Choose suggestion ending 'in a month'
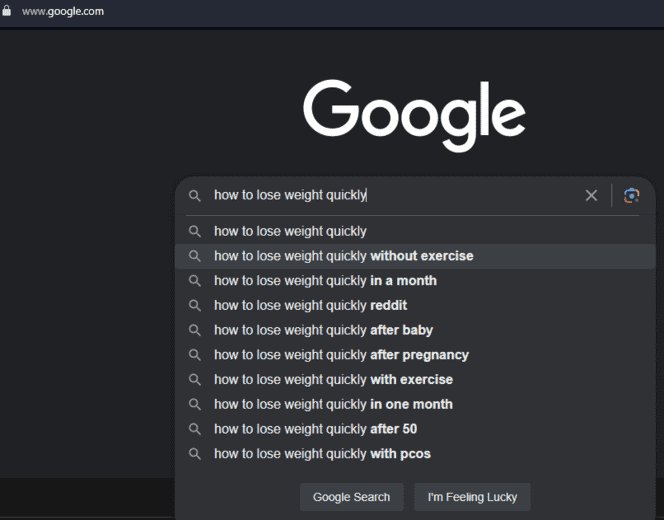This screenshot has height=520, width=664. (x=415, y=281)
